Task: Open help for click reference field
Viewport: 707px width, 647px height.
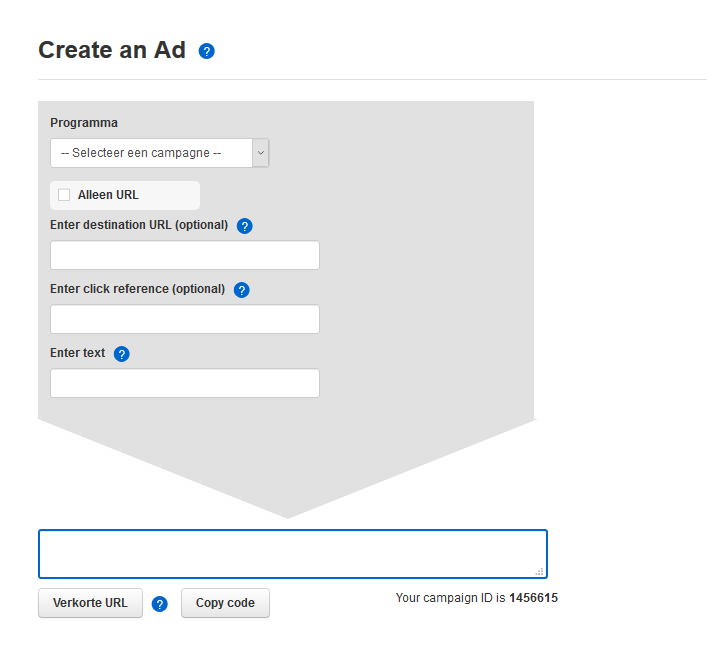Action: 241,290
